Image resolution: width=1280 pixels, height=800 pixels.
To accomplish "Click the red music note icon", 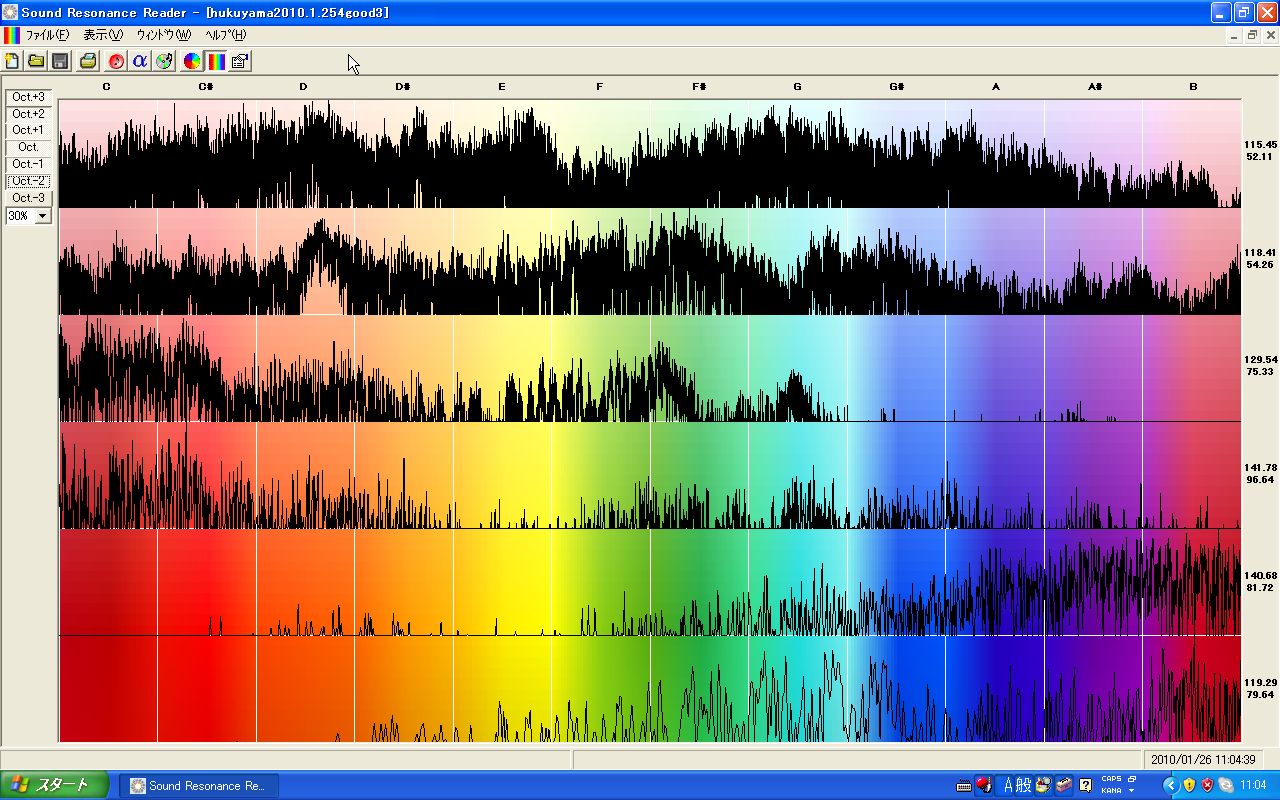I will click(x=116, y=61).
